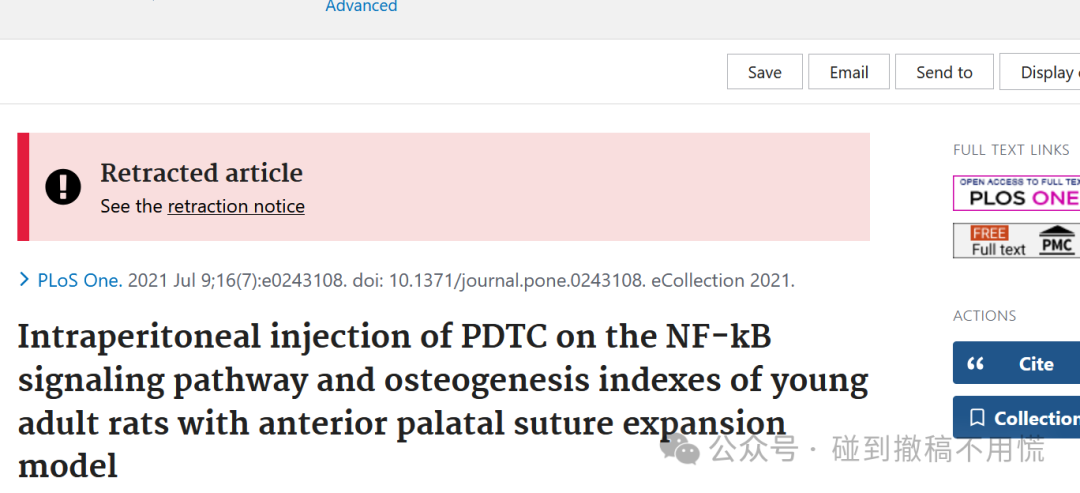
Task: Click the Cite button label
Action: click(1036, 364)
